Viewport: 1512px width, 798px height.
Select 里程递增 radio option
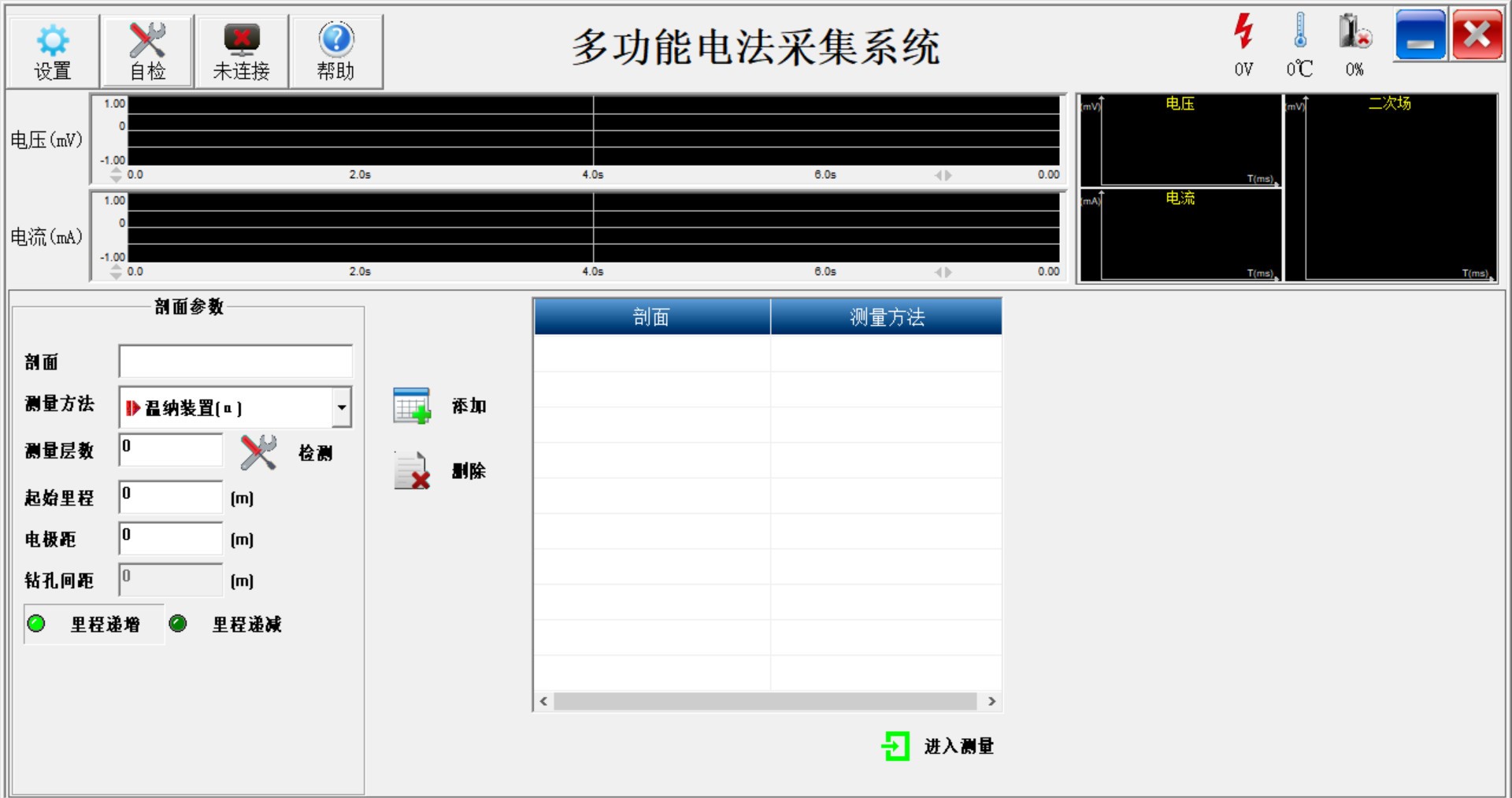coord(36,624)
